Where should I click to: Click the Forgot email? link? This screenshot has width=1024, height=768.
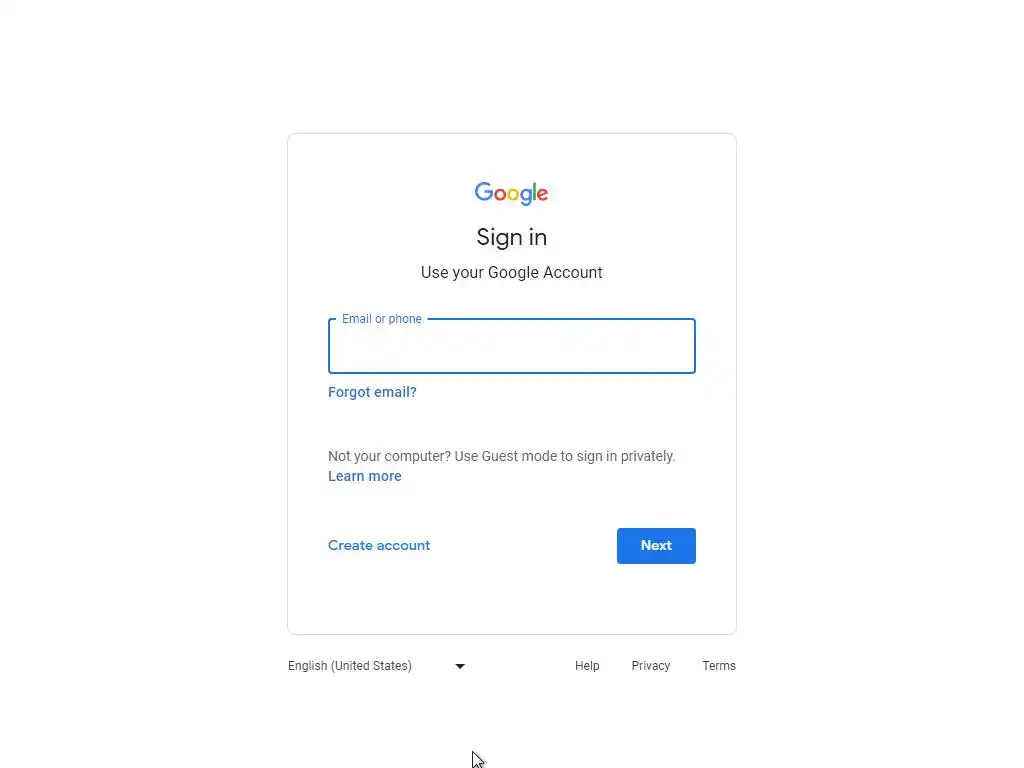point(372,392)
